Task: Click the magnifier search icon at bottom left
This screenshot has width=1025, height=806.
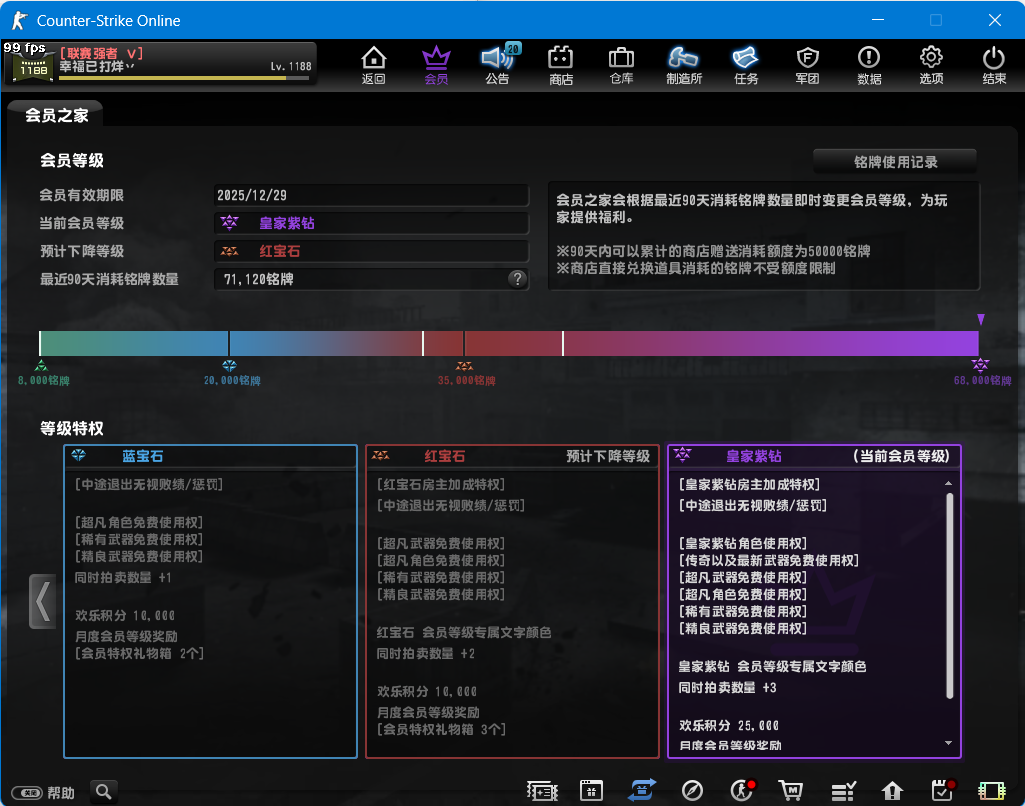Action: (x=103, y=791)
